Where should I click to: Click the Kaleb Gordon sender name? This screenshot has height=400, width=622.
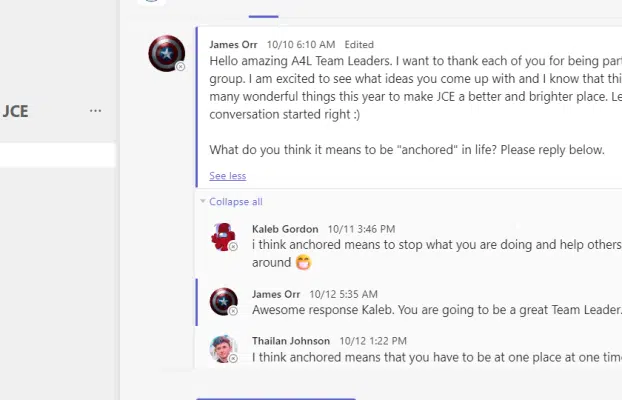coord(285,229)
